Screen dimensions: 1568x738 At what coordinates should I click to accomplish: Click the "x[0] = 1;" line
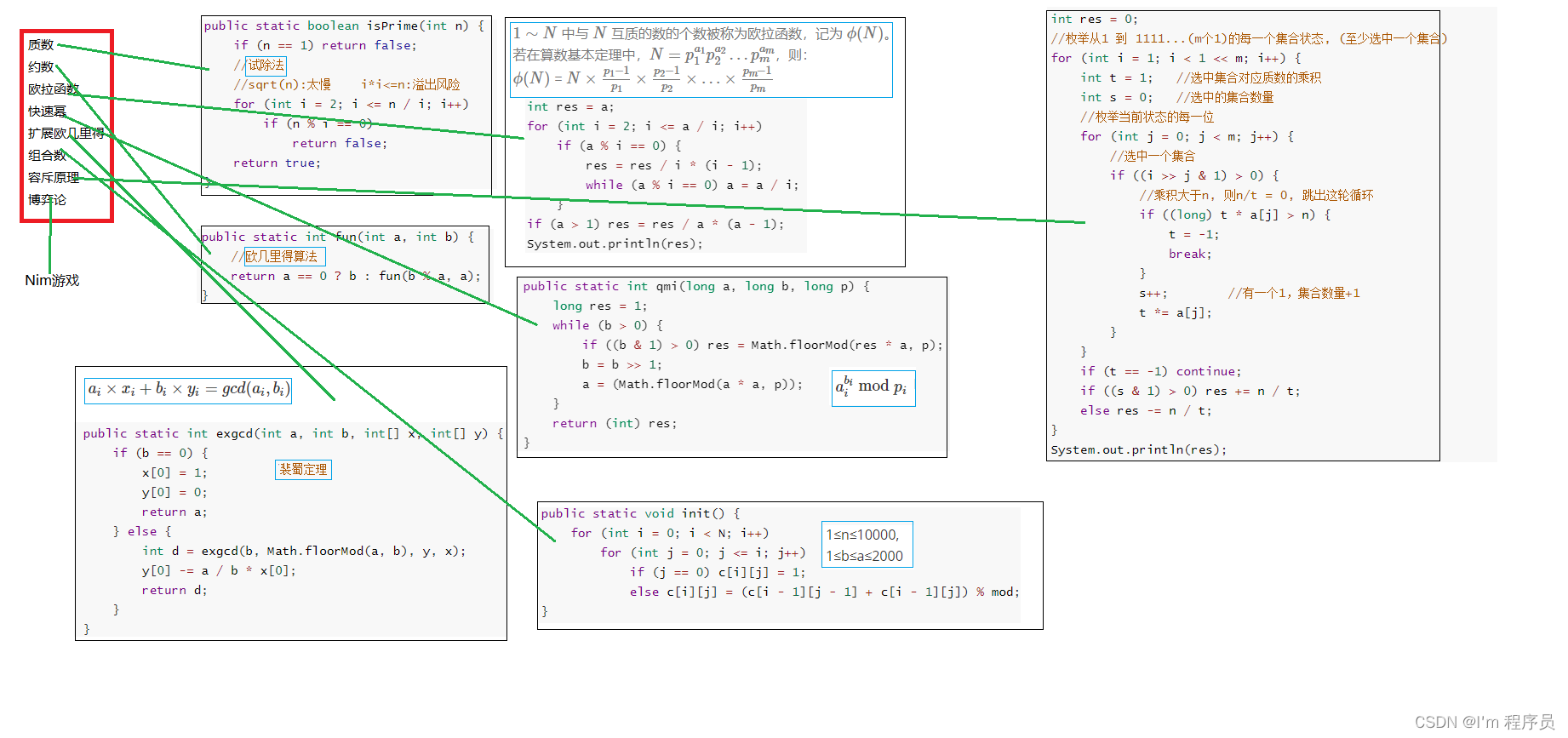tap(175, 472)
